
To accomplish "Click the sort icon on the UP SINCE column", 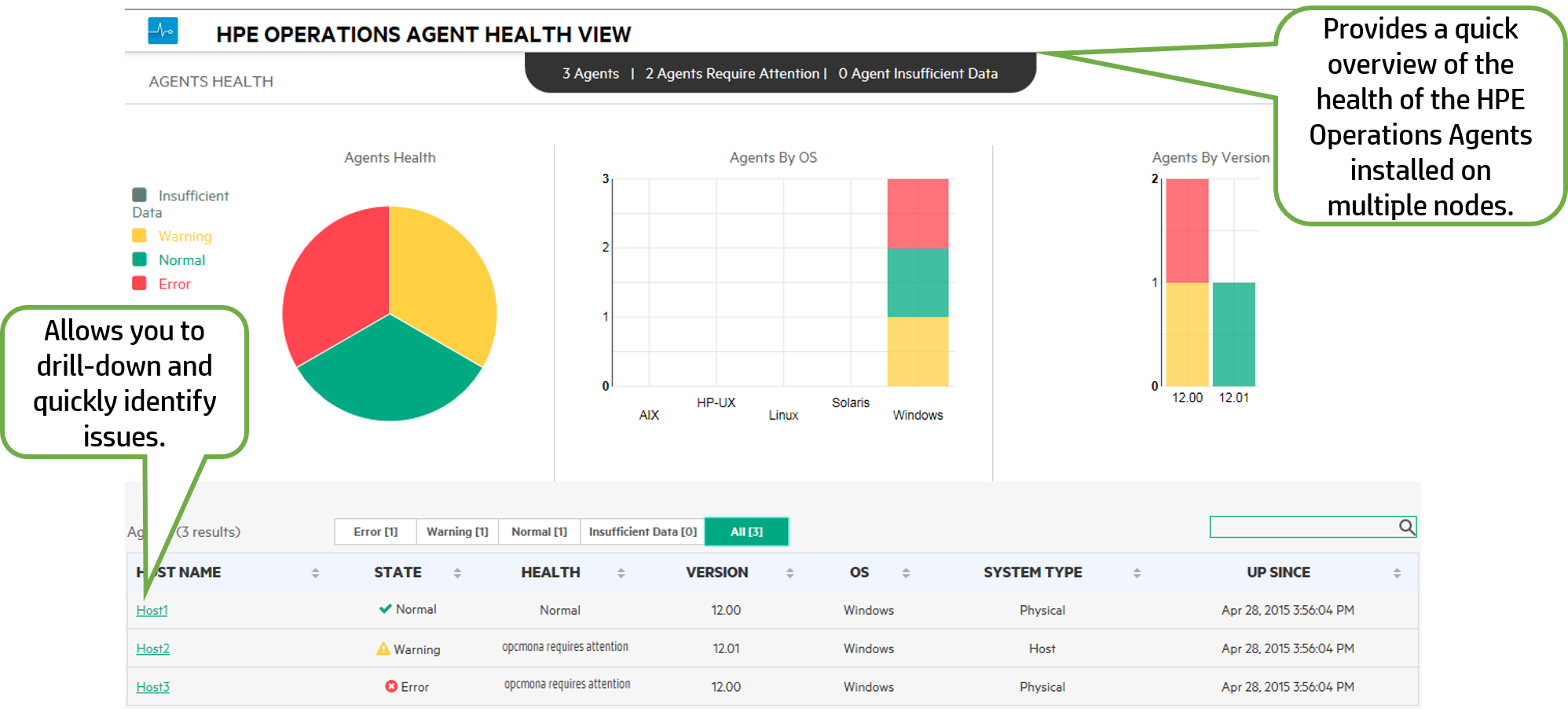I will [x=1396, y=572].
